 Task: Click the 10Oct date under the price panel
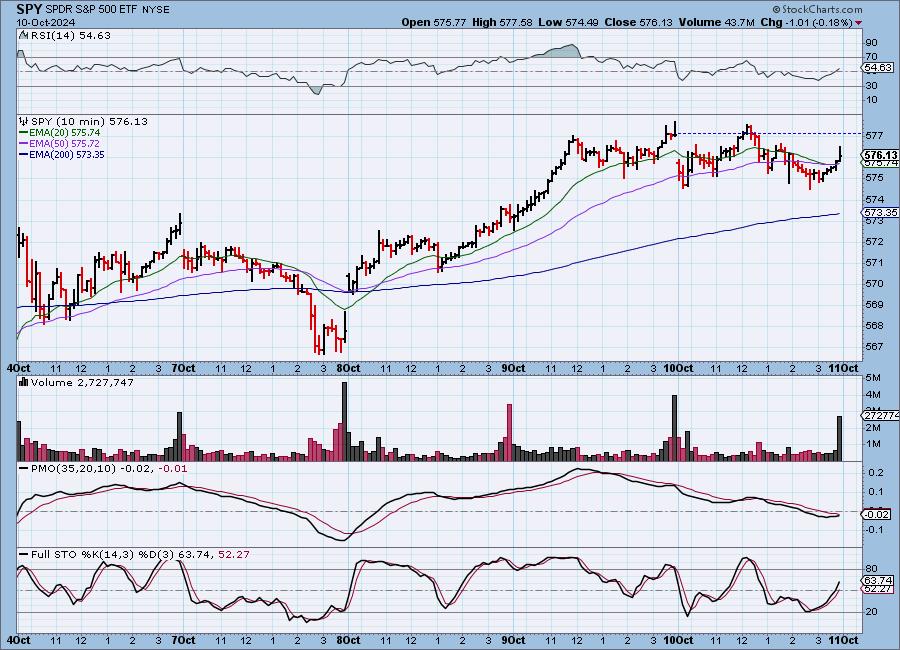[x=678, y=368]
